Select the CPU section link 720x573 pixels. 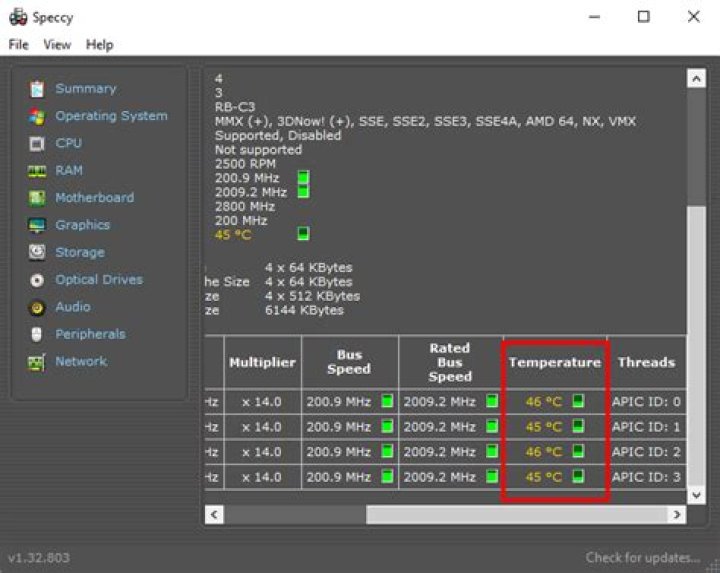click(69, 143)
